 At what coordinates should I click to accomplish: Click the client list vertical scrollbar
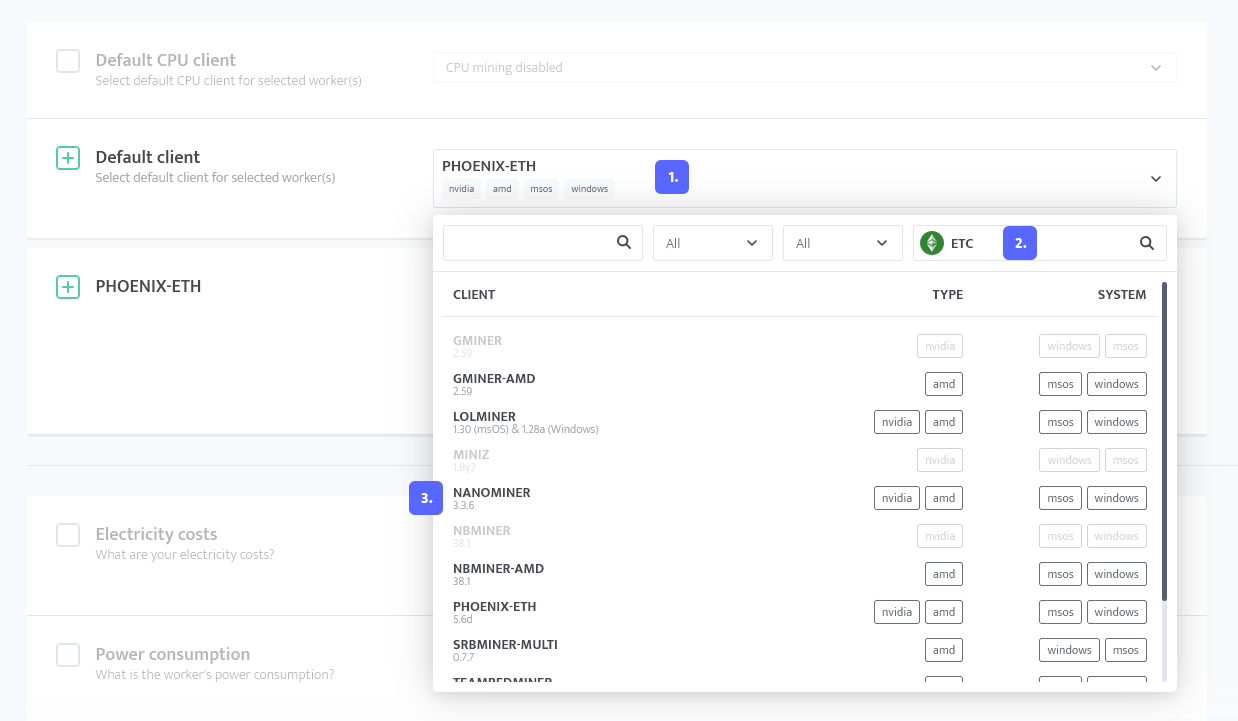(1164, 441)
